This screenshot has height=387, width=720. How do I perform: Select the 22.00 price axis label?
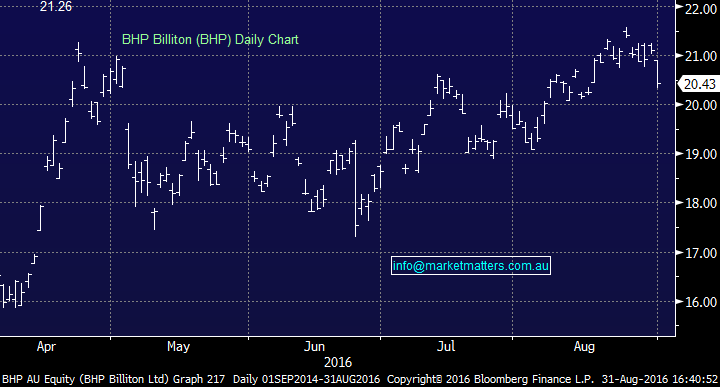point(701,9)
